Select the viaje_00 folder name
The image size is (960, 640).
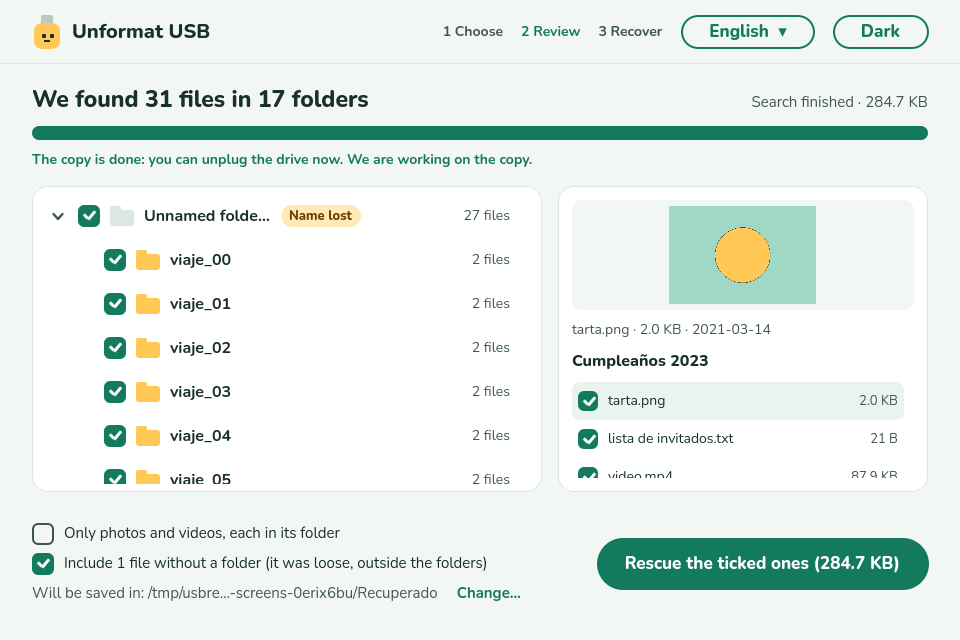pyautogui.click(x=200, y=260)
